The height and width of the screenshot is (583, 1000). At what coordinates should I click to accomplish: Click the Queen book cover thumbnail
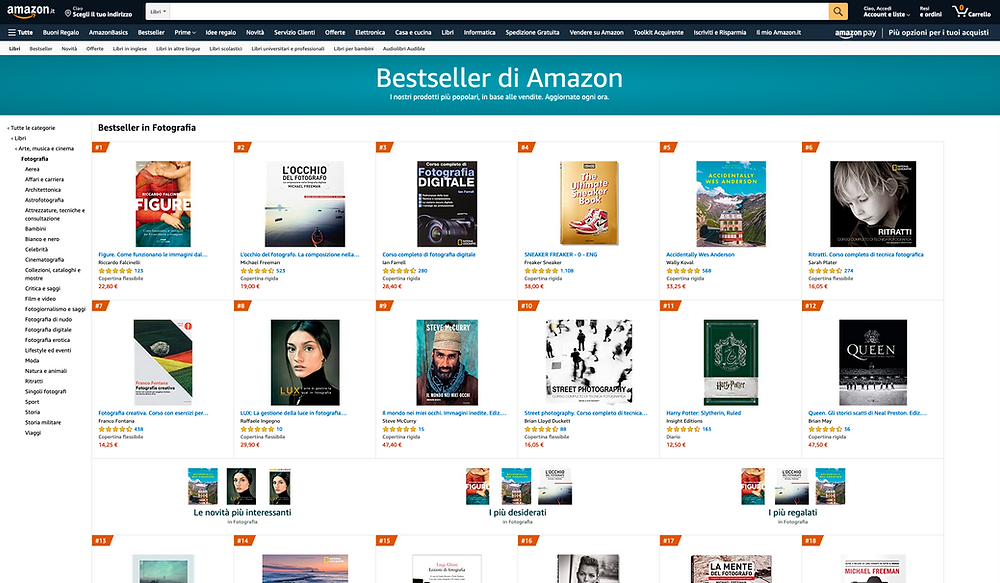click(x=872, y=362)
